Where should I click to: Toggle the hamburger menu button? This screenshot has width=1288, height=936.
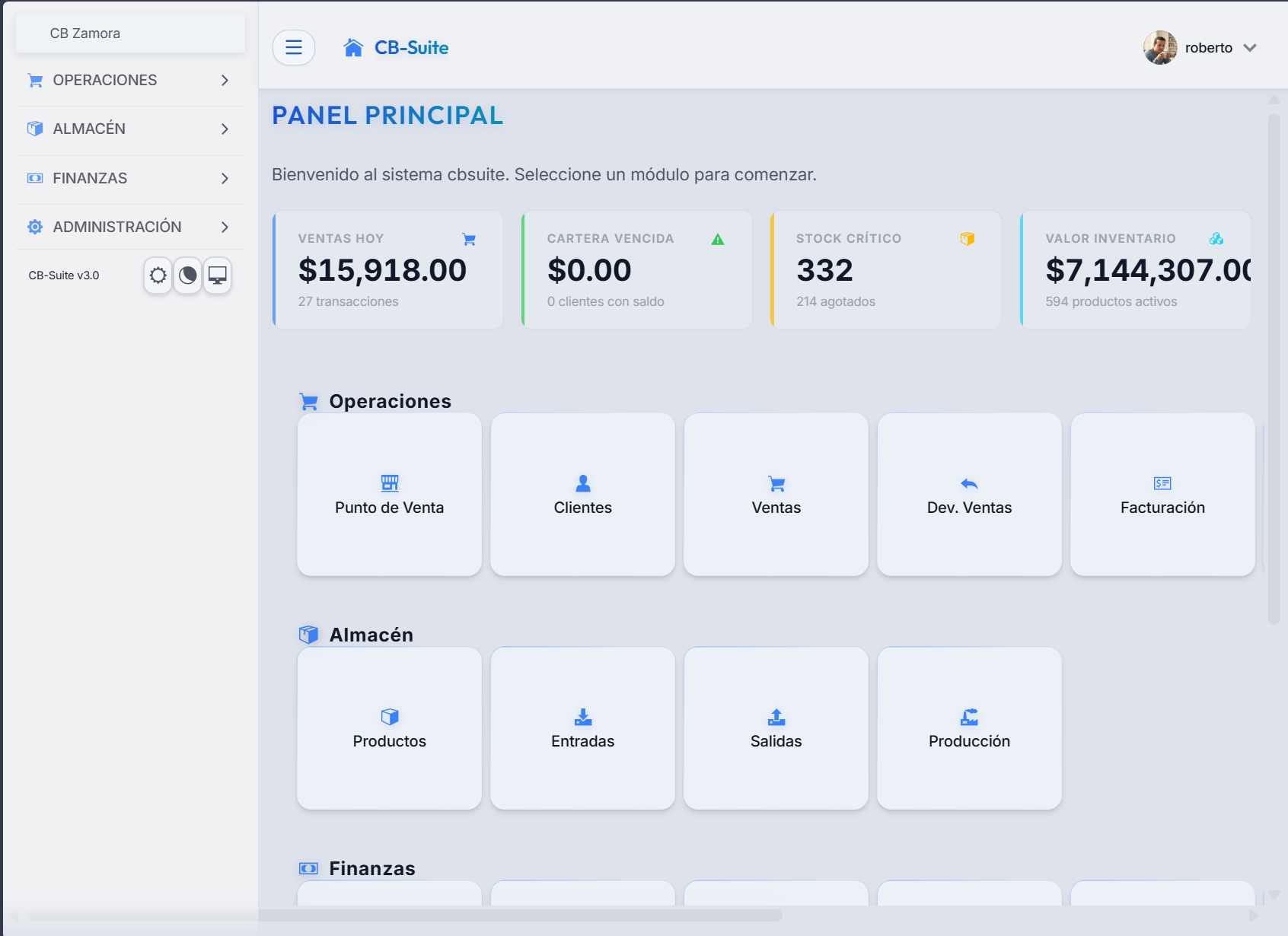tap(294, 48)
